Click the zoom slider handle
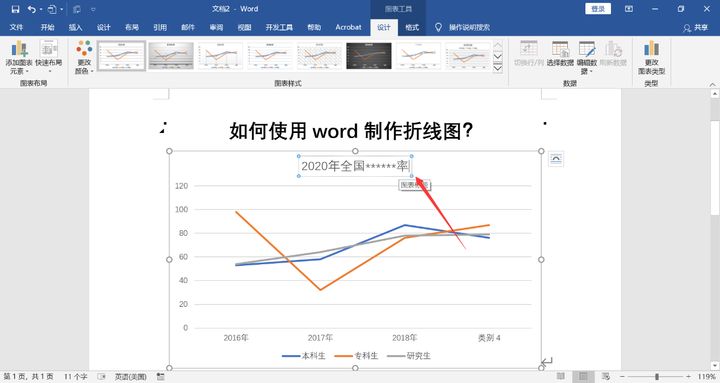 657,377
